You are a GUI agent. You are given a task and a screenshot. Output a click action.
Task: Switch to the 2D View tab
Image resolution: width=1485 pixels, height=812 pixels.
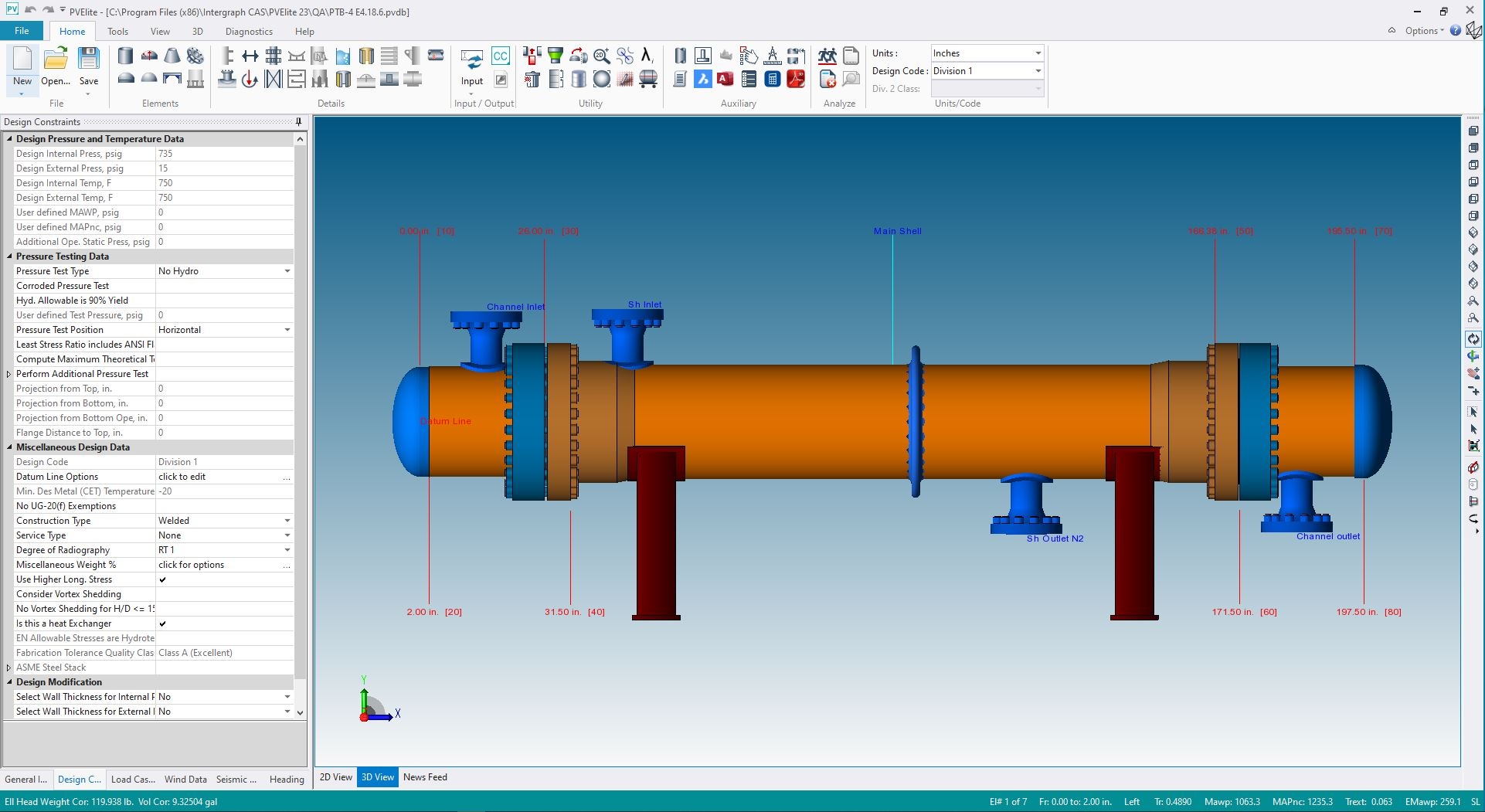point(335,777)
